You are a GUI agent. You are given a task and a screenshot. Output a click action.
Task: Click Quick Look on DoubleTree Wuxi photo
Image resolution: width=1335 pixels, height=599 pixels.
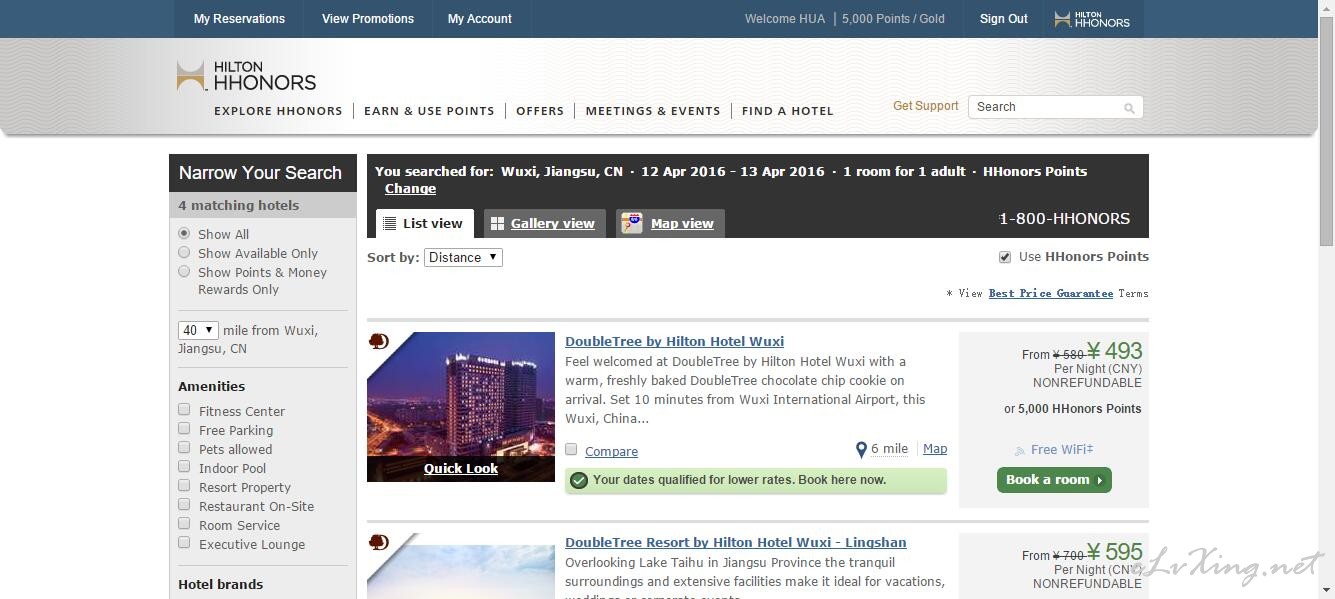pos(461,469)
